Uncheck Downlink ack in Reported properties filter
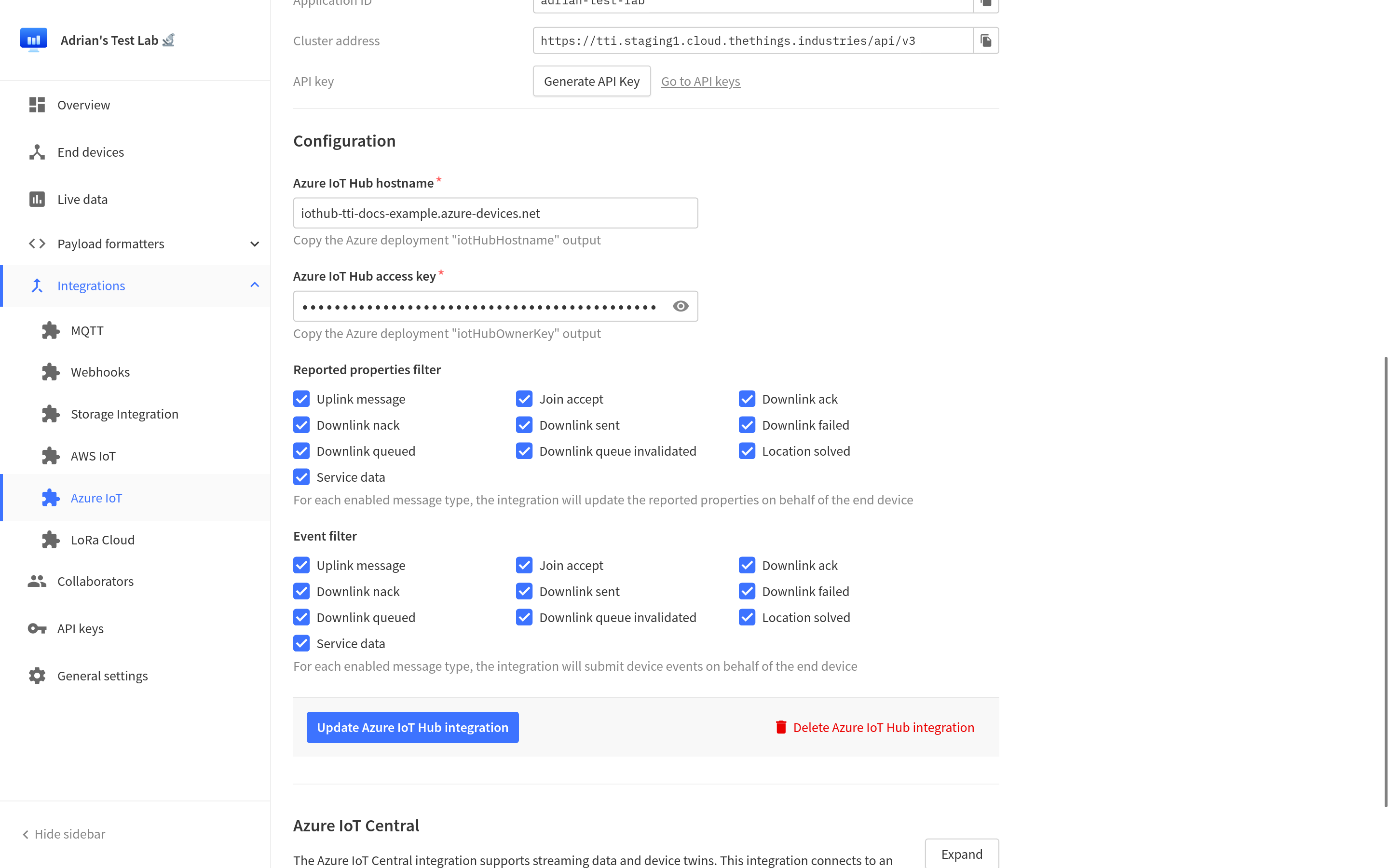The image size is (1389, 868). click(x=747, y=398)
